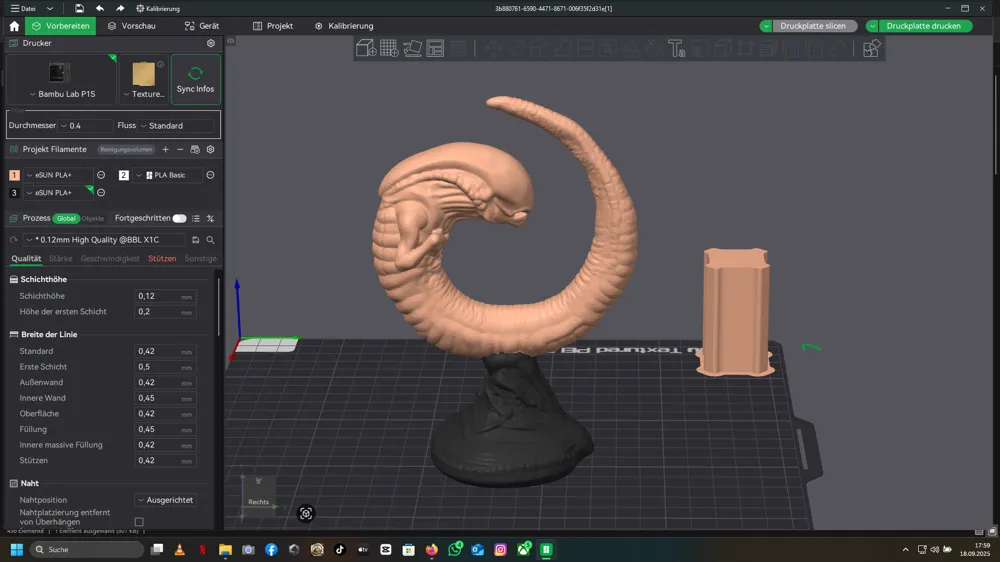Switch to Vorschau tab
This screenshot has width=1000, height=562.
click(132, 26)
